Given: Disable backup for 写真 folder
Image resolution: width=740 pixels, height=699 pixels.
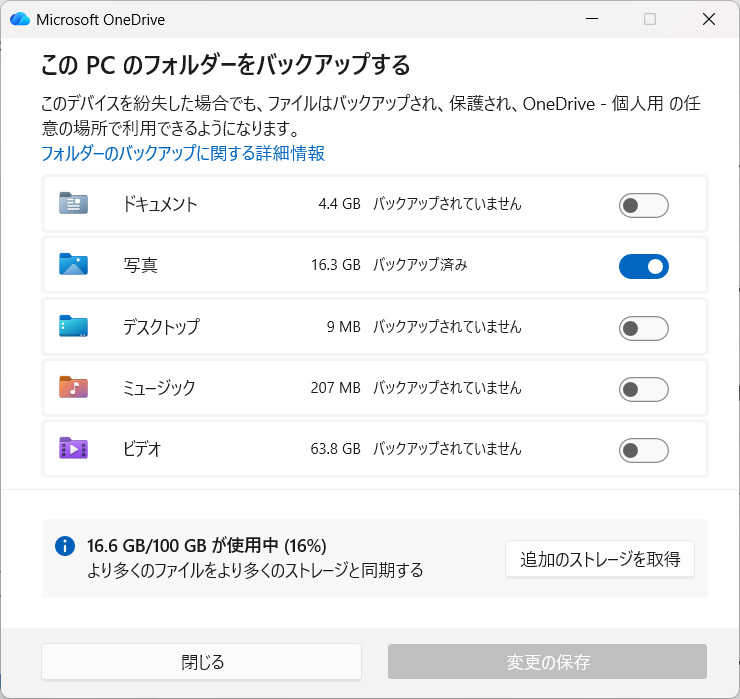Looking at the screenshot, I should coord(643,266).
